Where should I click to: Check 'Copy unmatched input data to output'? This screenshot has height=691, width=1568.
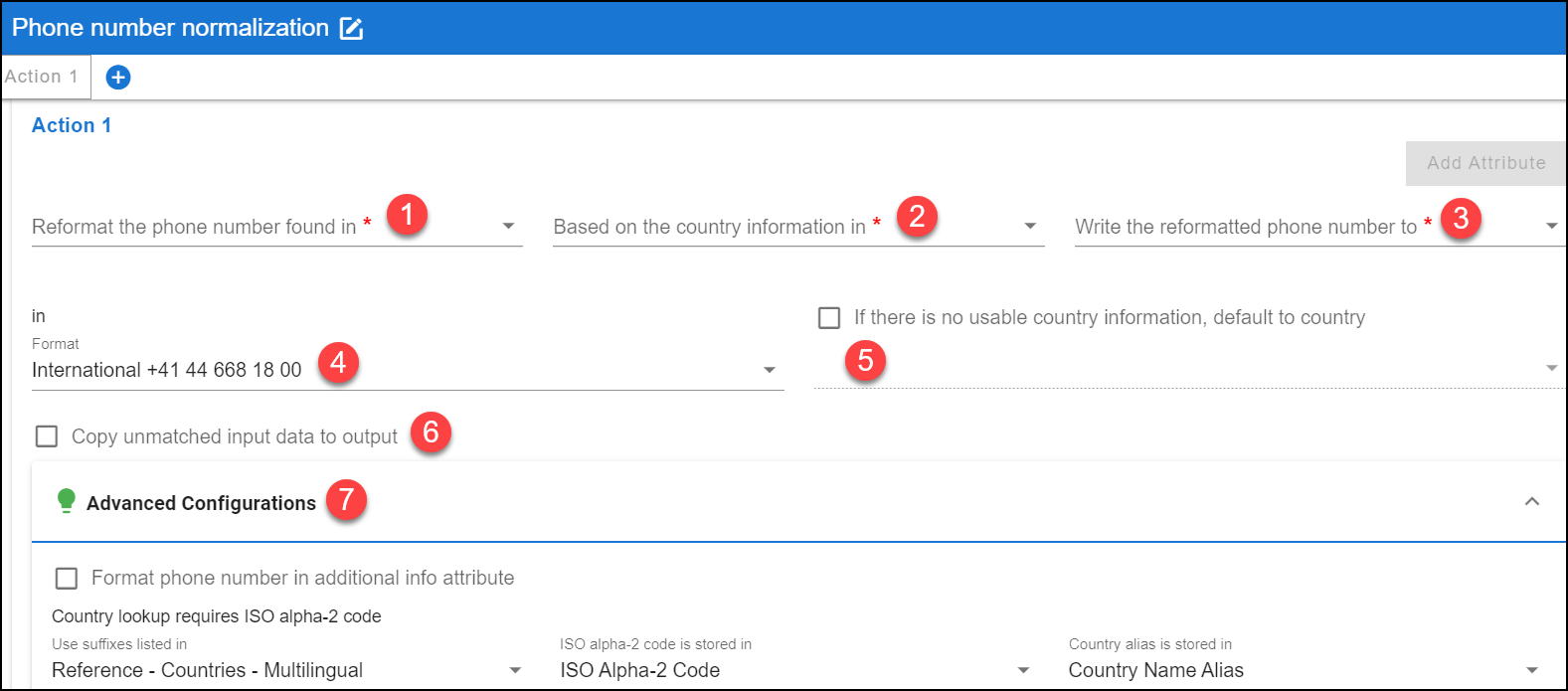click(47, 436)
